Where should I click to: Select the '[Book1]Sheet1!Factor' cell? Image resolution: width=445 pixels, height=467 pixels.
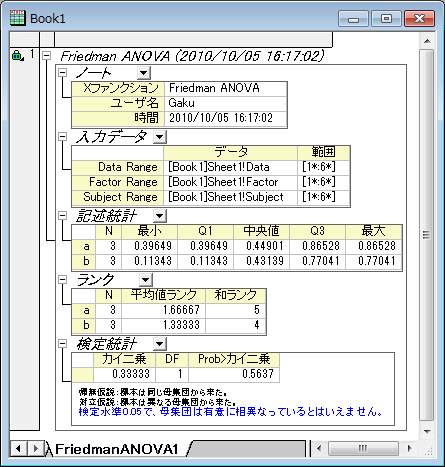pyautogui.click(x=230, y=182)
